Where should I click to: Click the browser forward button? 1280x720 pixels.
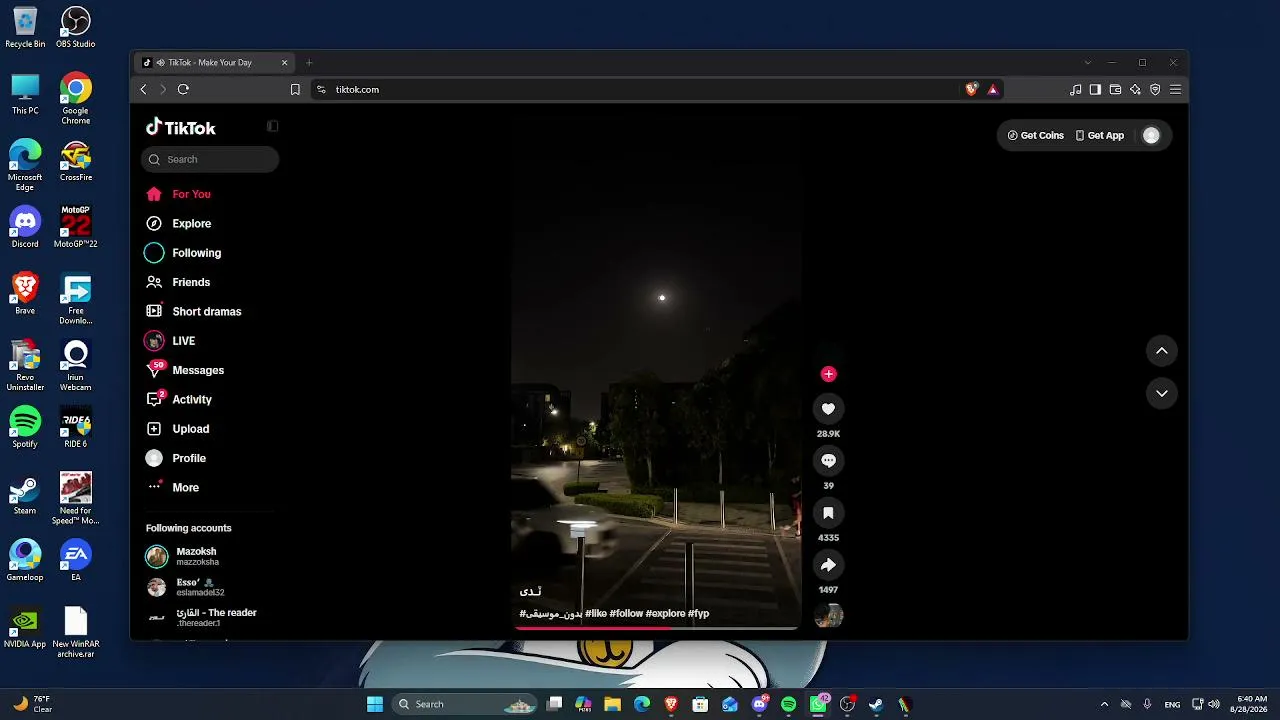pos(163,89)
